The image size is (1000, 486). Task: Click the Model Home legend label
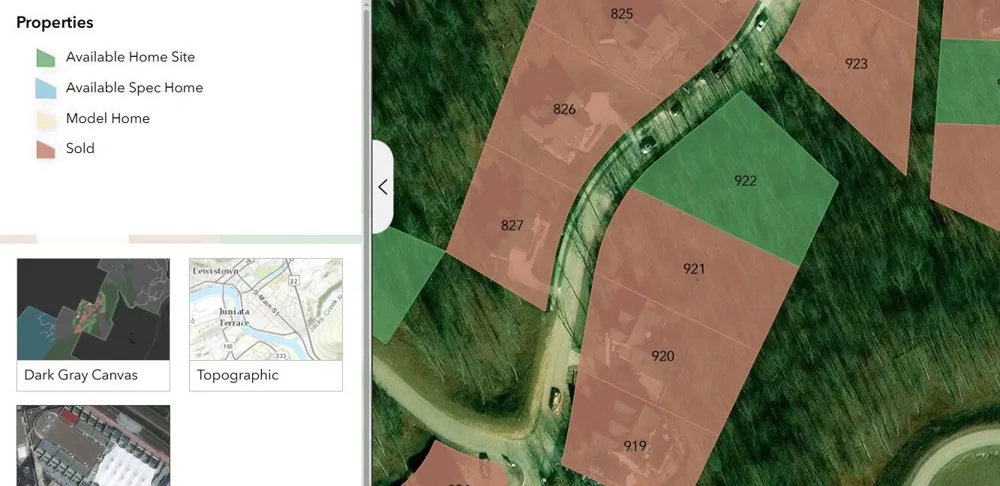108,119
